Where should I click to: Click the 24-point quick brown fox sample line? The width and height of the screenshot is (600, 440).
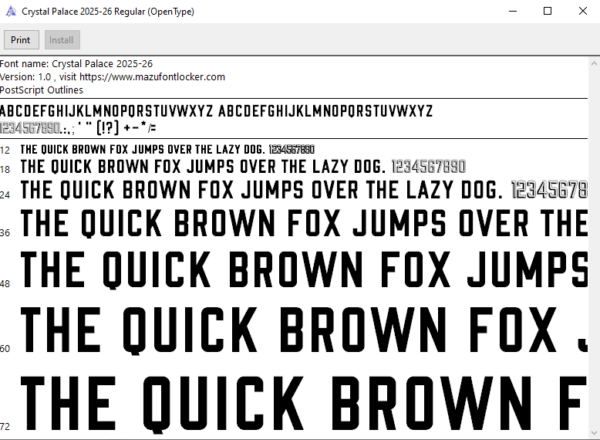click(304, 190)
